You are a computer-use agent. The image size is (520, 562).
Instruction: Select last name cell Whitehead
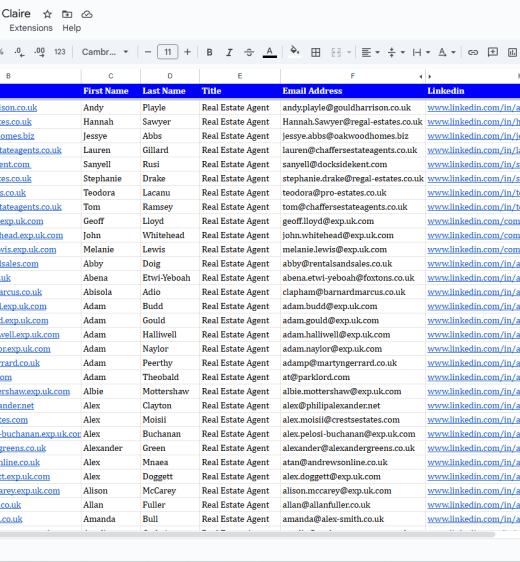click(170, 235)
